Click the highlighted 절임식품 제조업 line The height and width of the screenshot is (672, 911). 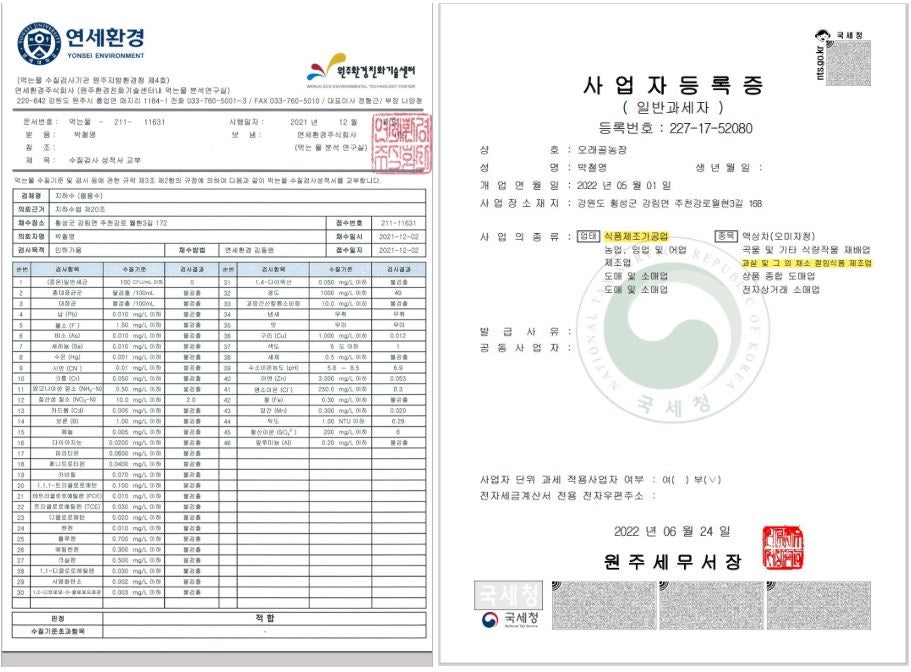pos(806,263)
